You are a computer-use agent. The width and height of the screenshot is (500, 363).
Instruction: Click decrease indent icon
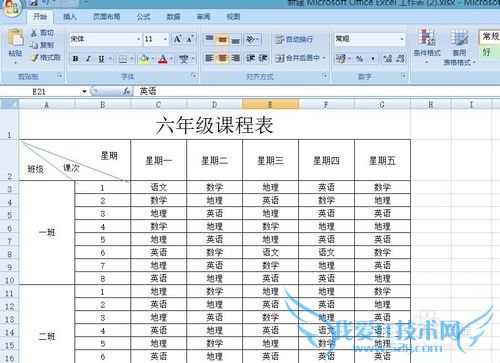click(250, 58)
